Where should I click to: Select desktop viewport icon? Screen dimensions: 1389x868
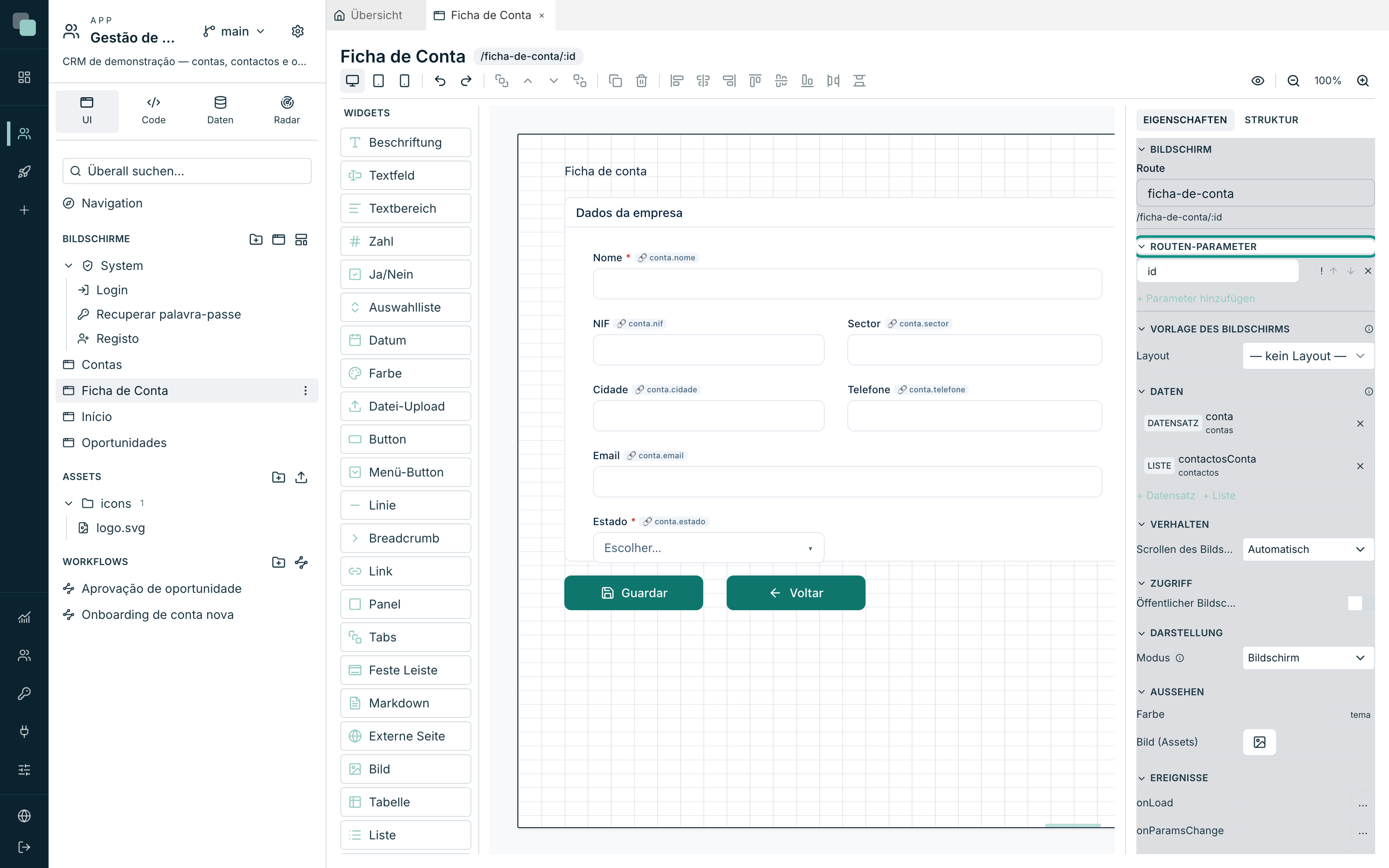(352, 81)
